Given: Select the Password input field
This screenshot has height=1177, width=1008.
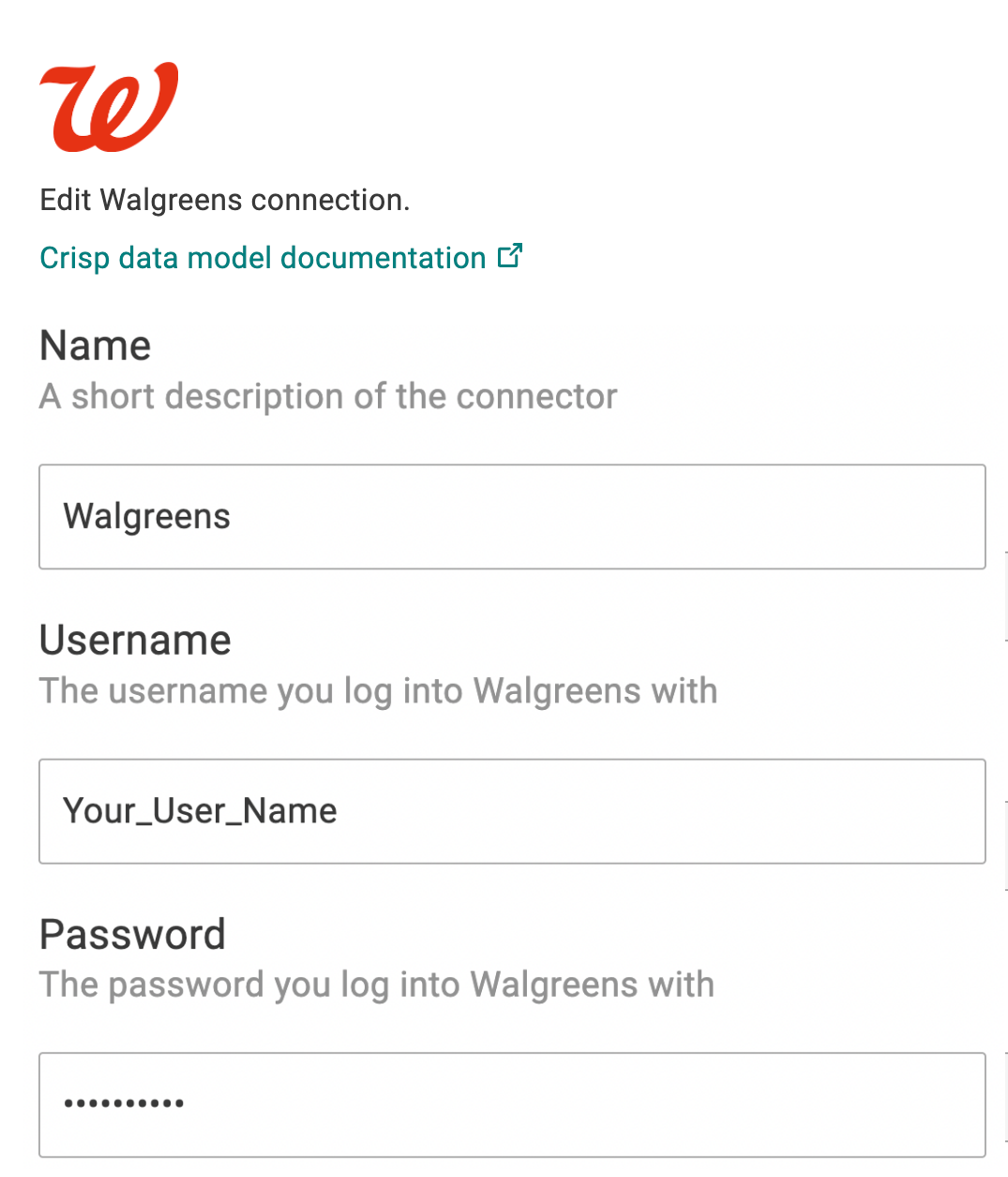Looking at the screenshot, I should (x=512, y=1105).
